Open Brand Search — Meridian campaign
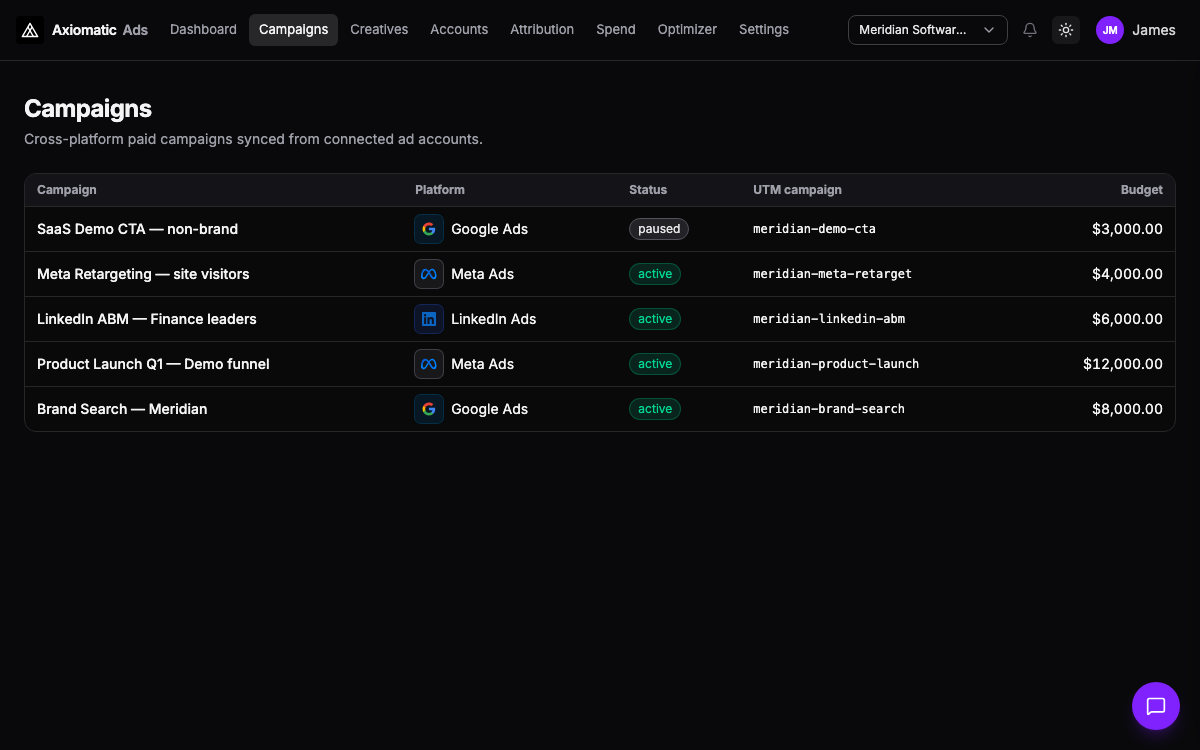Viewport: 1200px width, 750px height. tap(122, 409)
